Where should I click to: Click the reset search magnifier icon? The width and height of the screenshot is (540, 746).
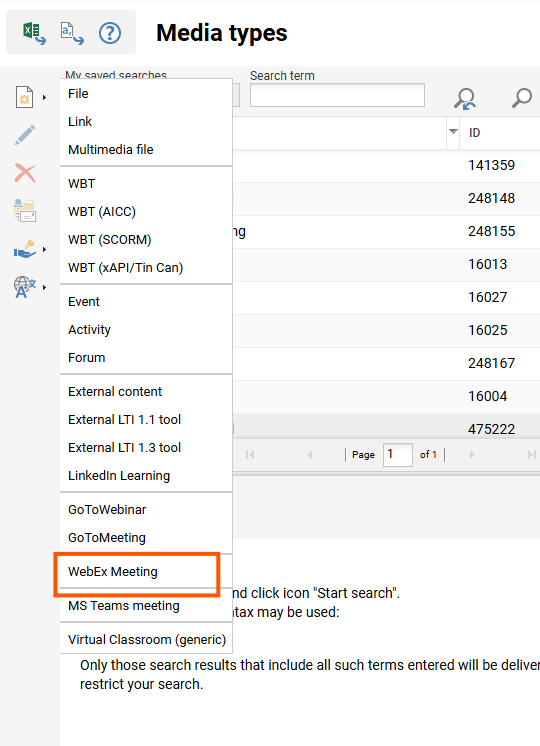click(x=465, y=98)
